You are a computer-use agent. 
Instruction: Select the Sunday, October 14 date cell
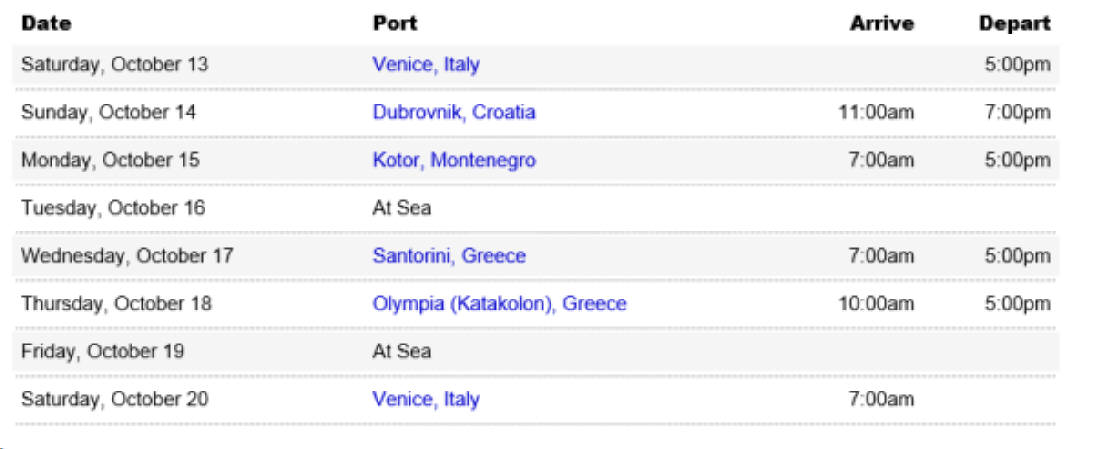[x=108, y=112]
